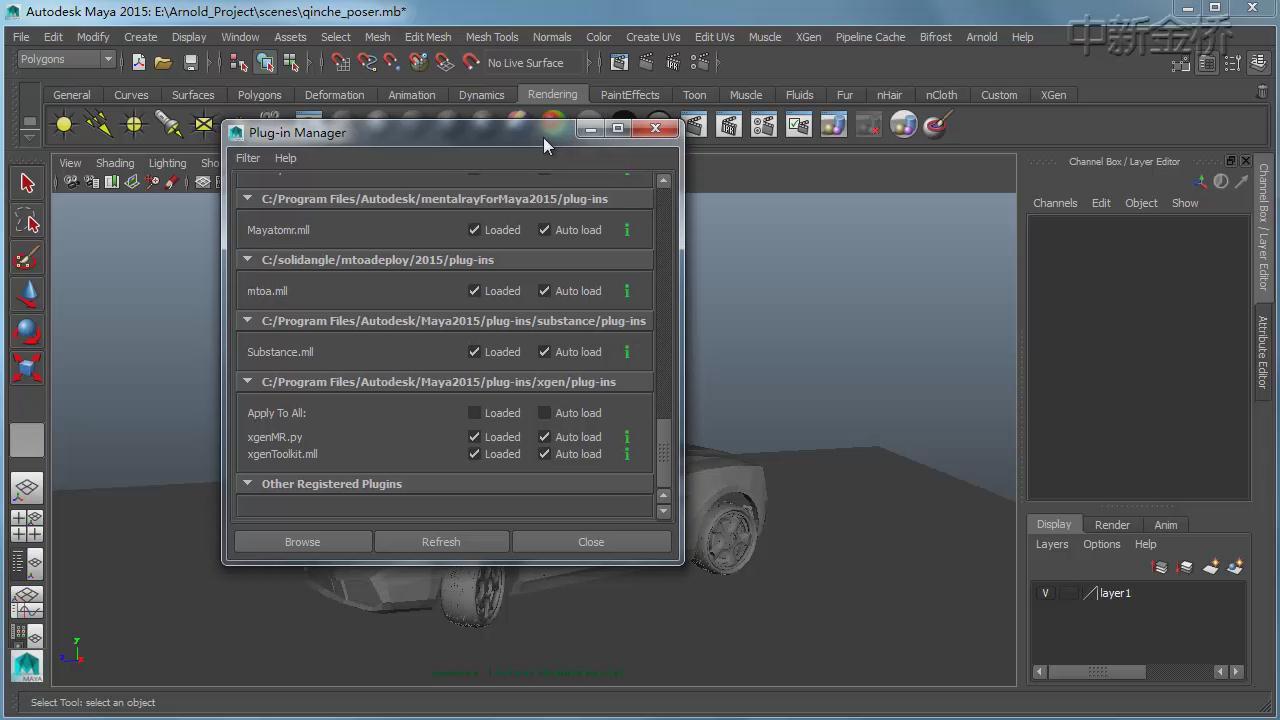Open Attribute Editor side tab
This screenshot has width=1280, height=720.
click(x=1263, y=352)
